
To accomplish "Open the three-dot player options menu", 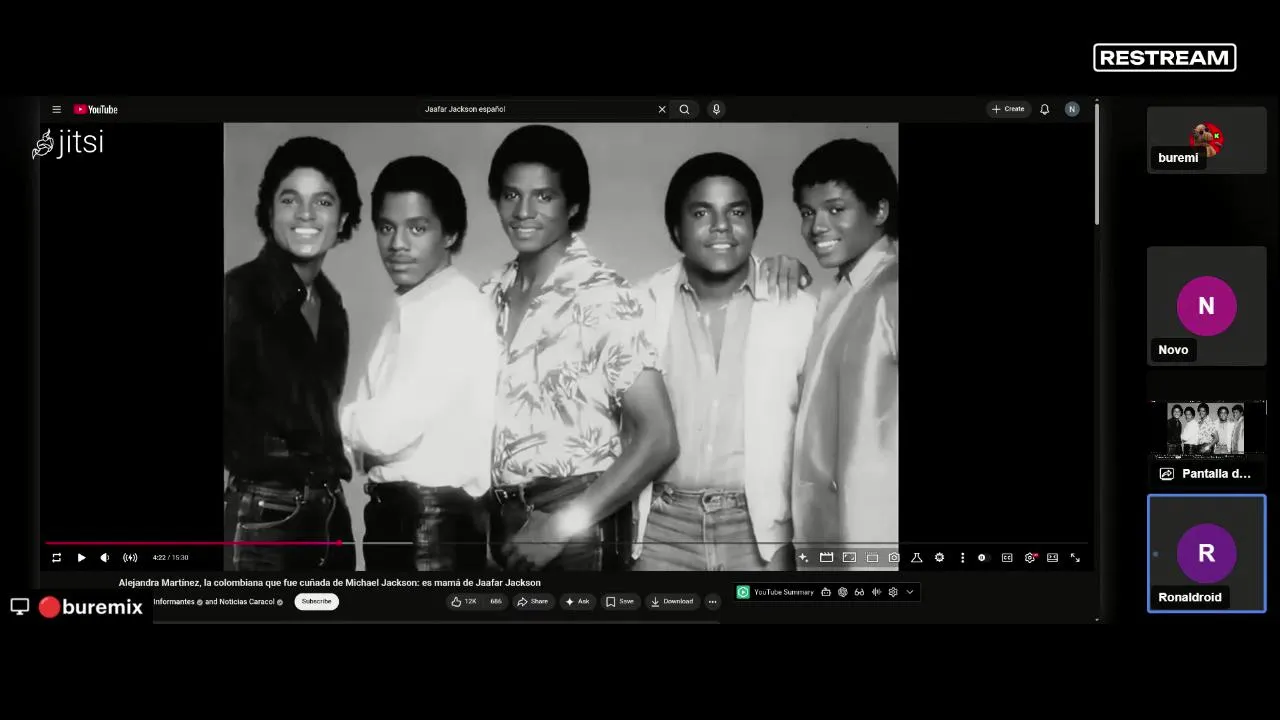I will 962,557.
